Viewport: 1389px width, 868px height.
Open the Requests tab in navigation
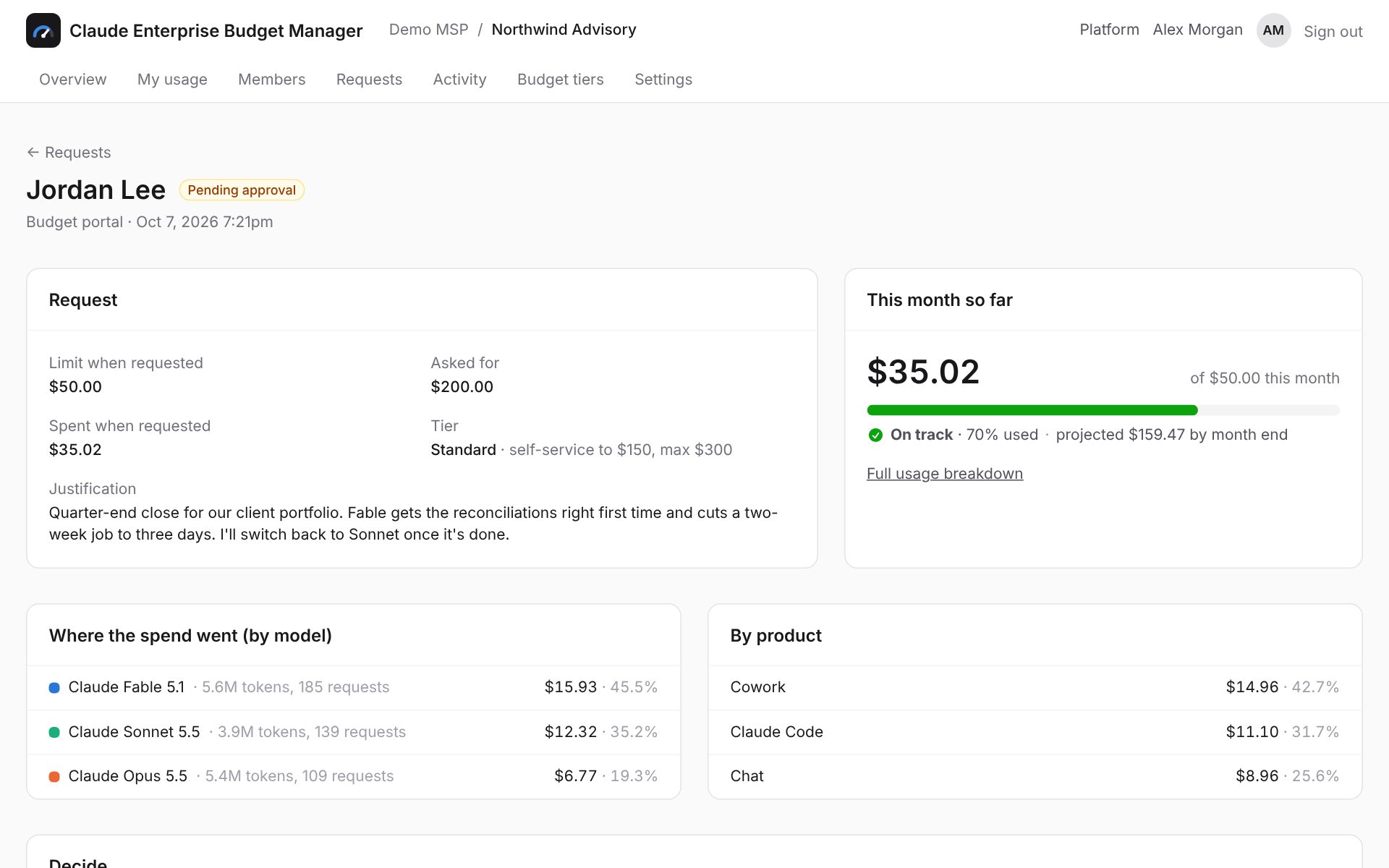[369, 80]
